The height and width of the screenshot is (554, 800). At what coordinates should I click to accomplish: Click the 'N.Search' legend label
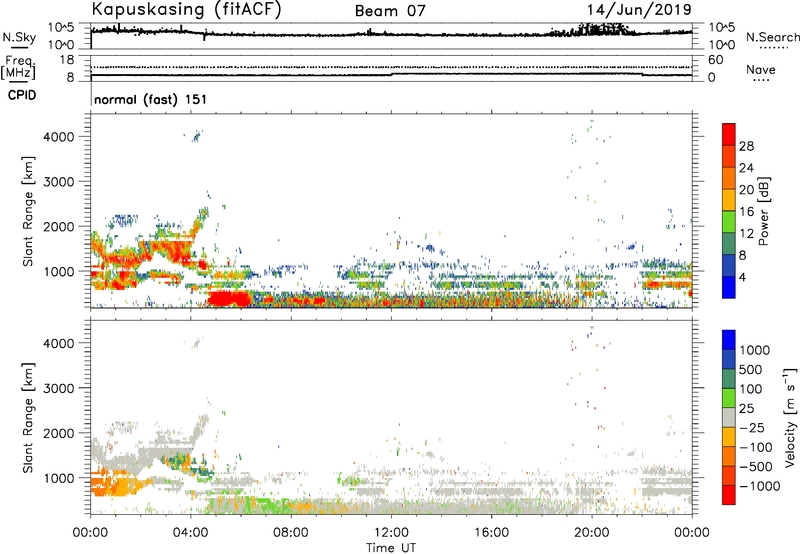click(772, 37)
